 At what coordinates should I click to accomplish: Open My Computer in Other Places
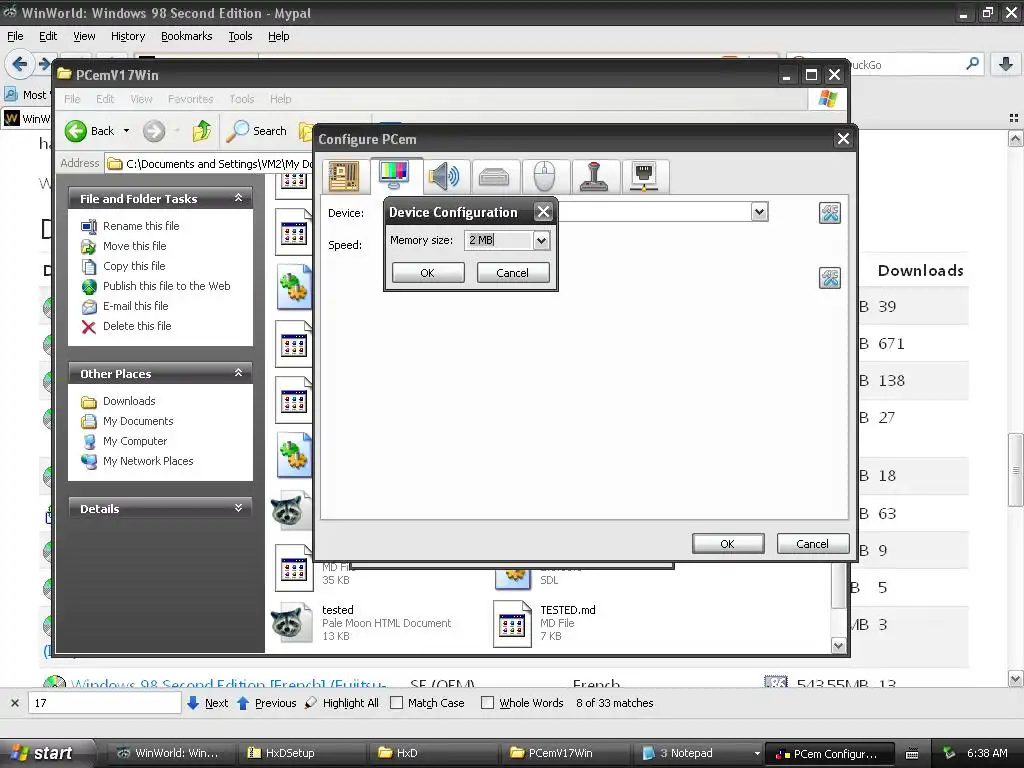(135, 441)
